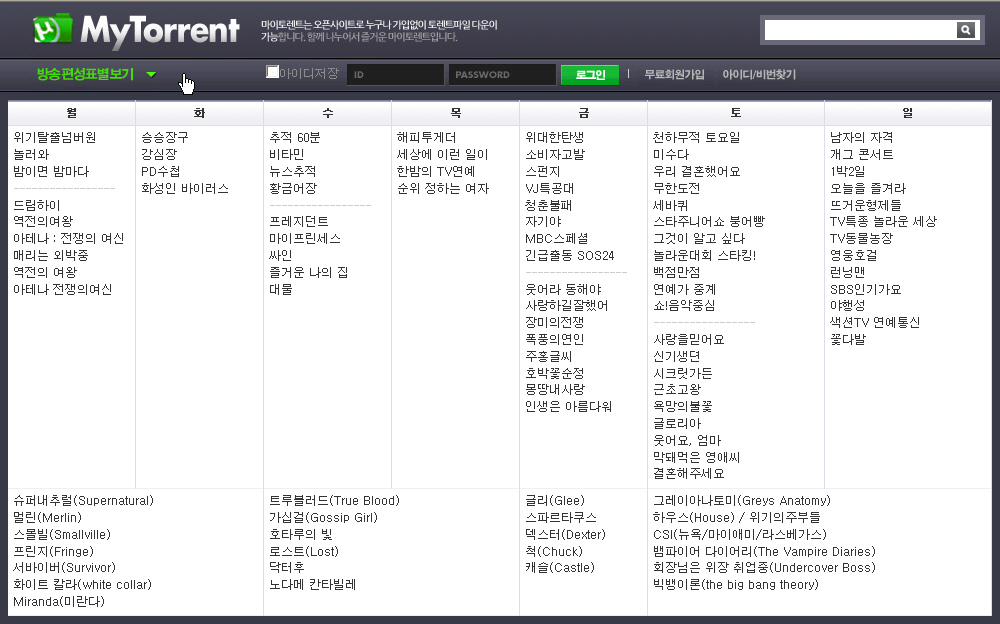Open the 밤이면 밤마다 link
Image resolution: width=1000 pixels, height=624 pixels.
click(51, 172)
